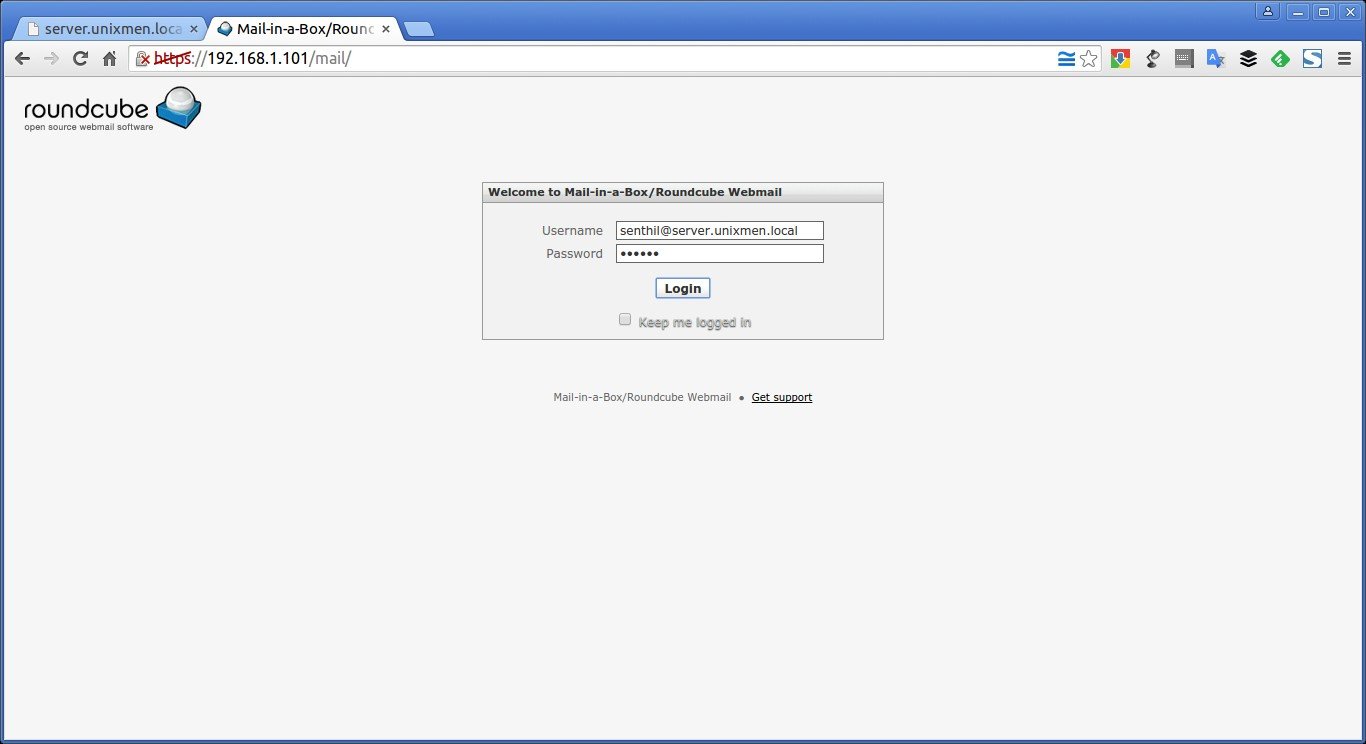Maximize the browser window
The height and width of the screenshot is (744, 1366).
click(x=1324, y=11)
